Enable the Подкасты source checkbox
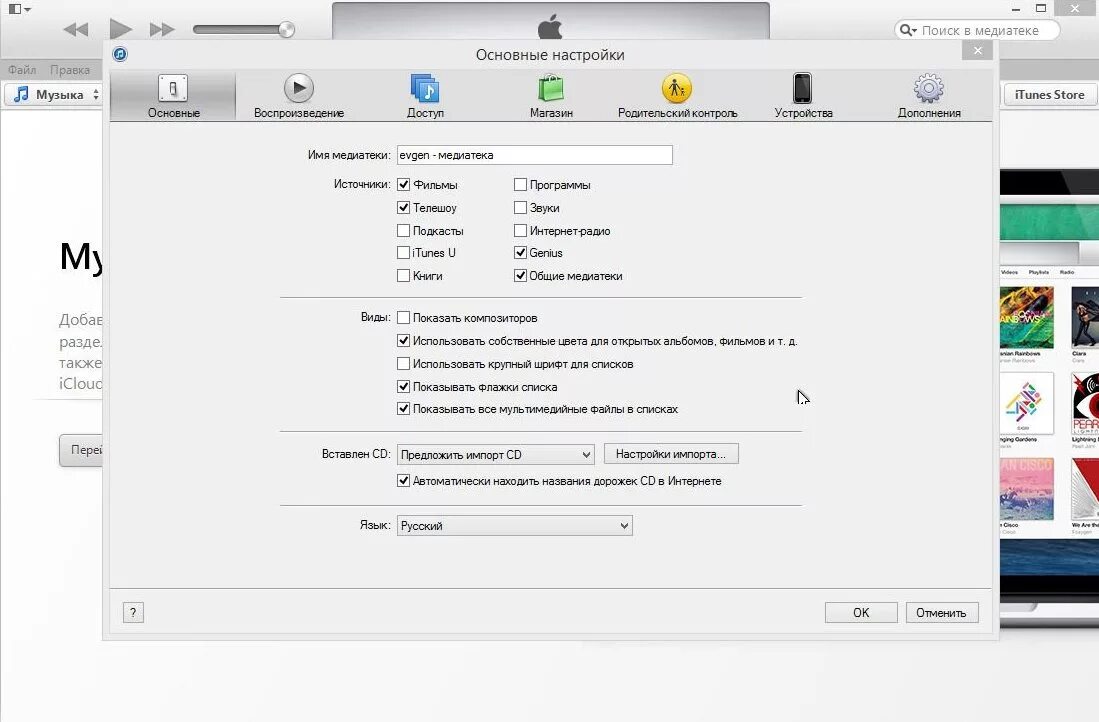This screenshot has height=722, width=1099. (403, 230)
